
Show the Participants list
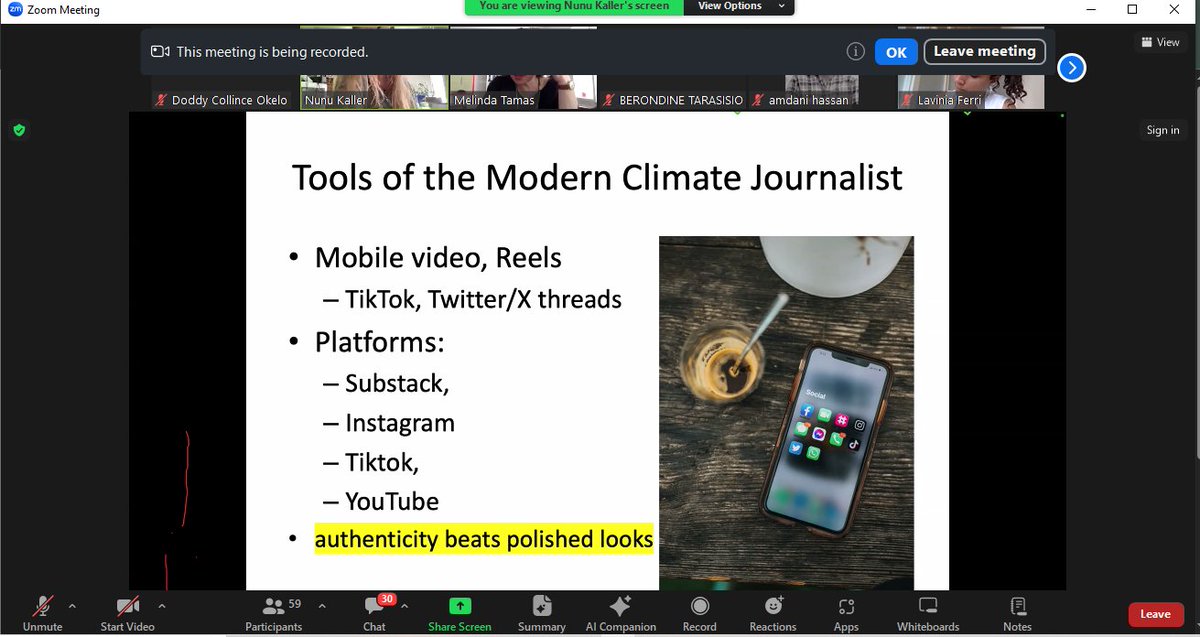pos(273,613)
